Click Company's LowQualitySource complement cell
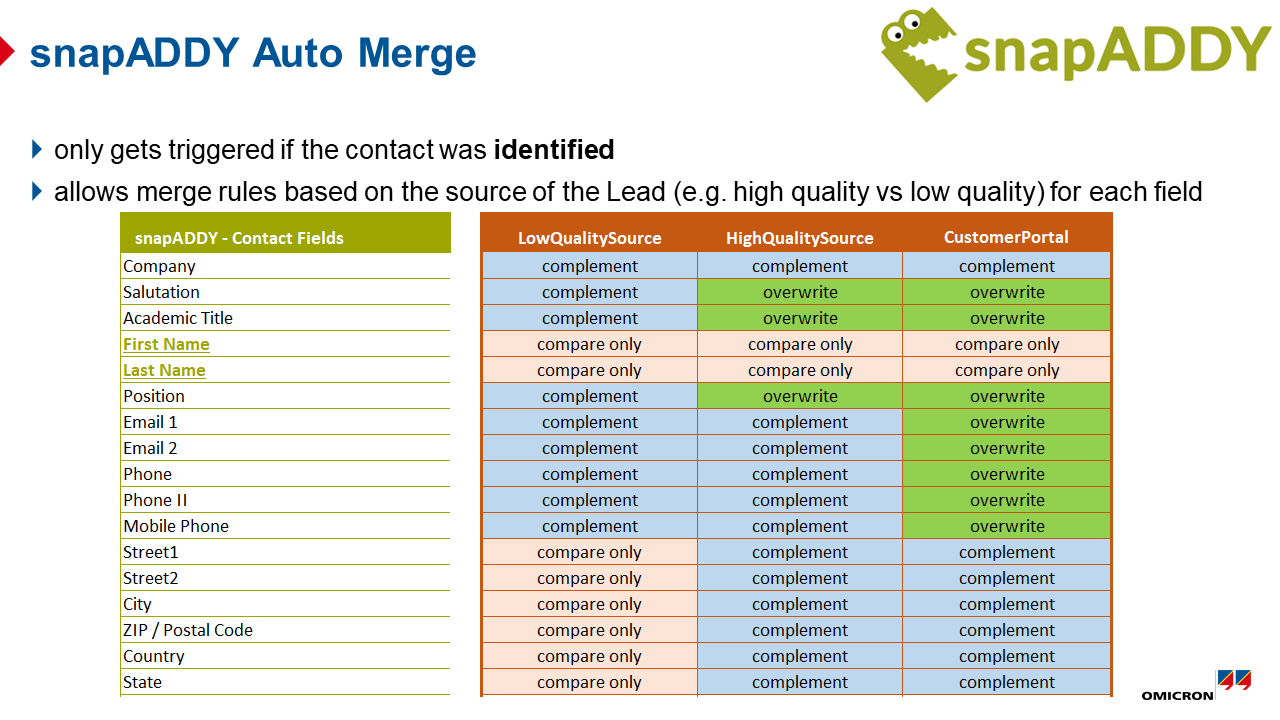The width and height of the screenshot is (1280, 720). click(590, 266)
